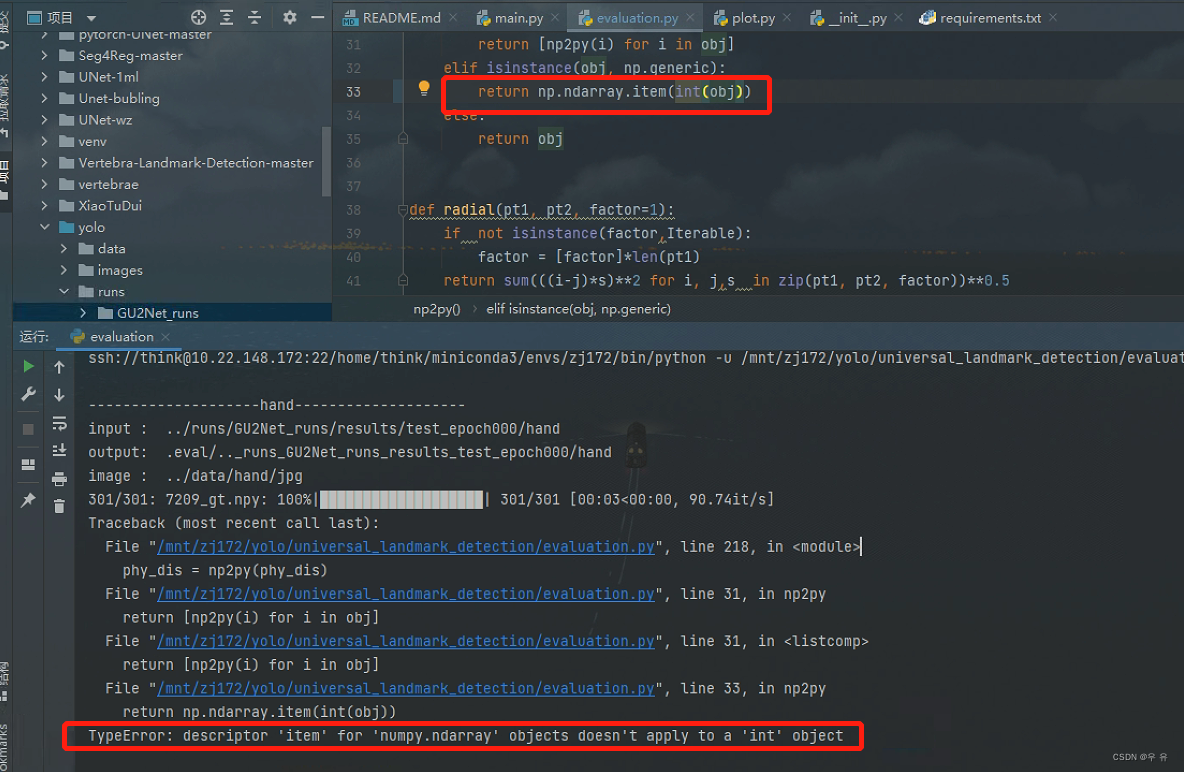Toggle soft-wrap in the run console
This screenshot has height=772, width=1184.
59,424
